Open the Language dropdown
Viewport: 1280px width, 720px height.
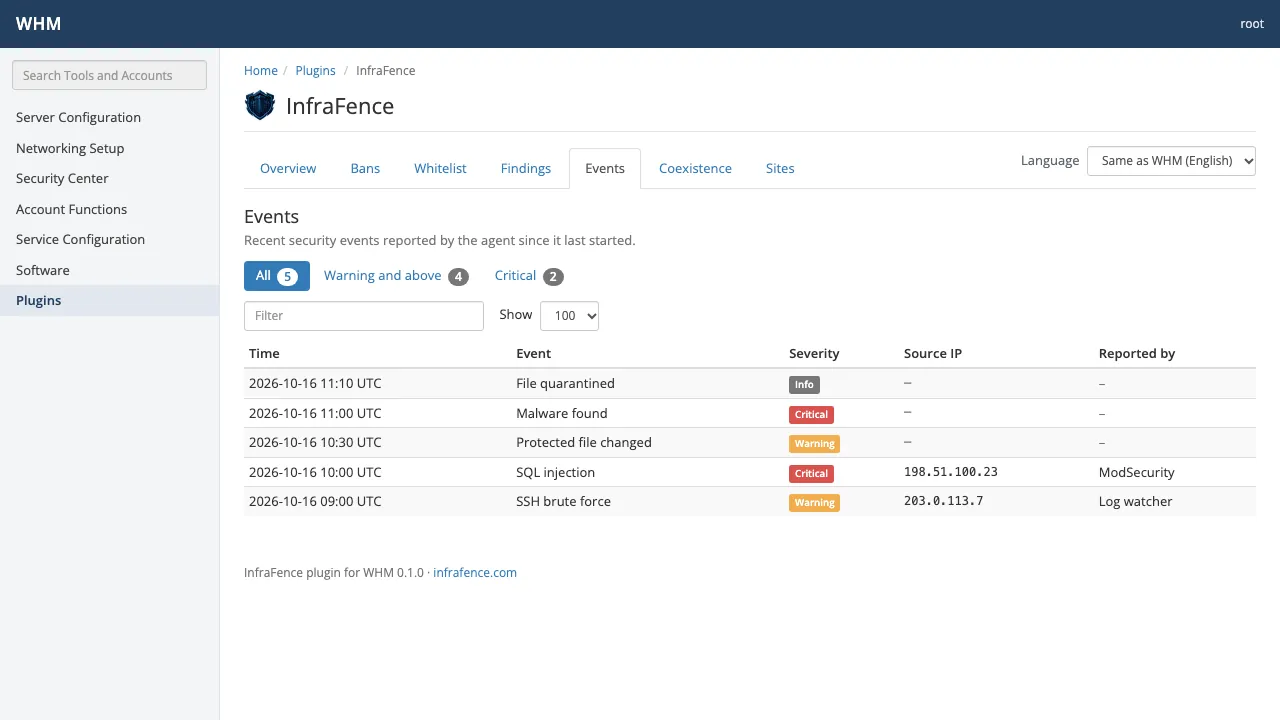(1171, 161)
